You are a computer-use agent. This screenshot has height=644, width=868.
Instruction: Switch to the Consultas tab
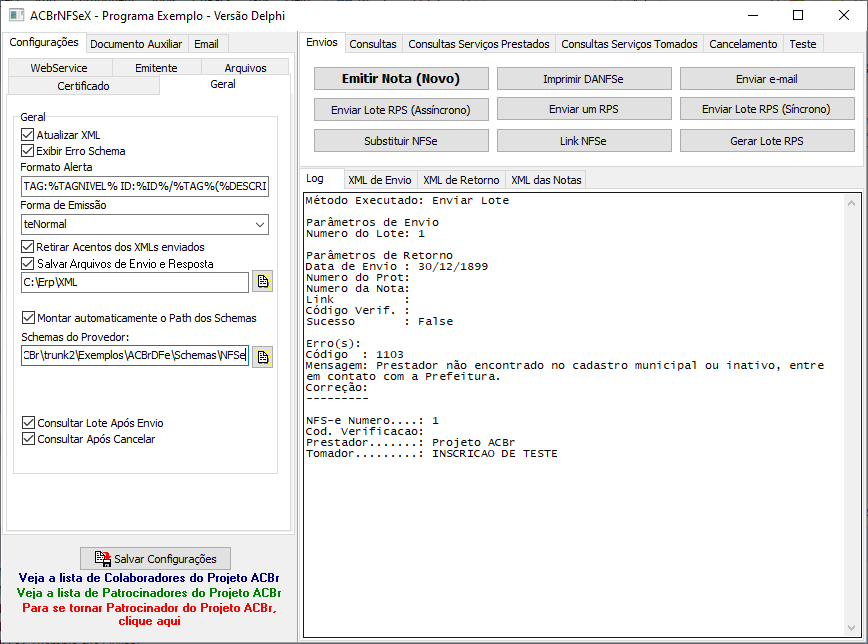tap(373, 44)
